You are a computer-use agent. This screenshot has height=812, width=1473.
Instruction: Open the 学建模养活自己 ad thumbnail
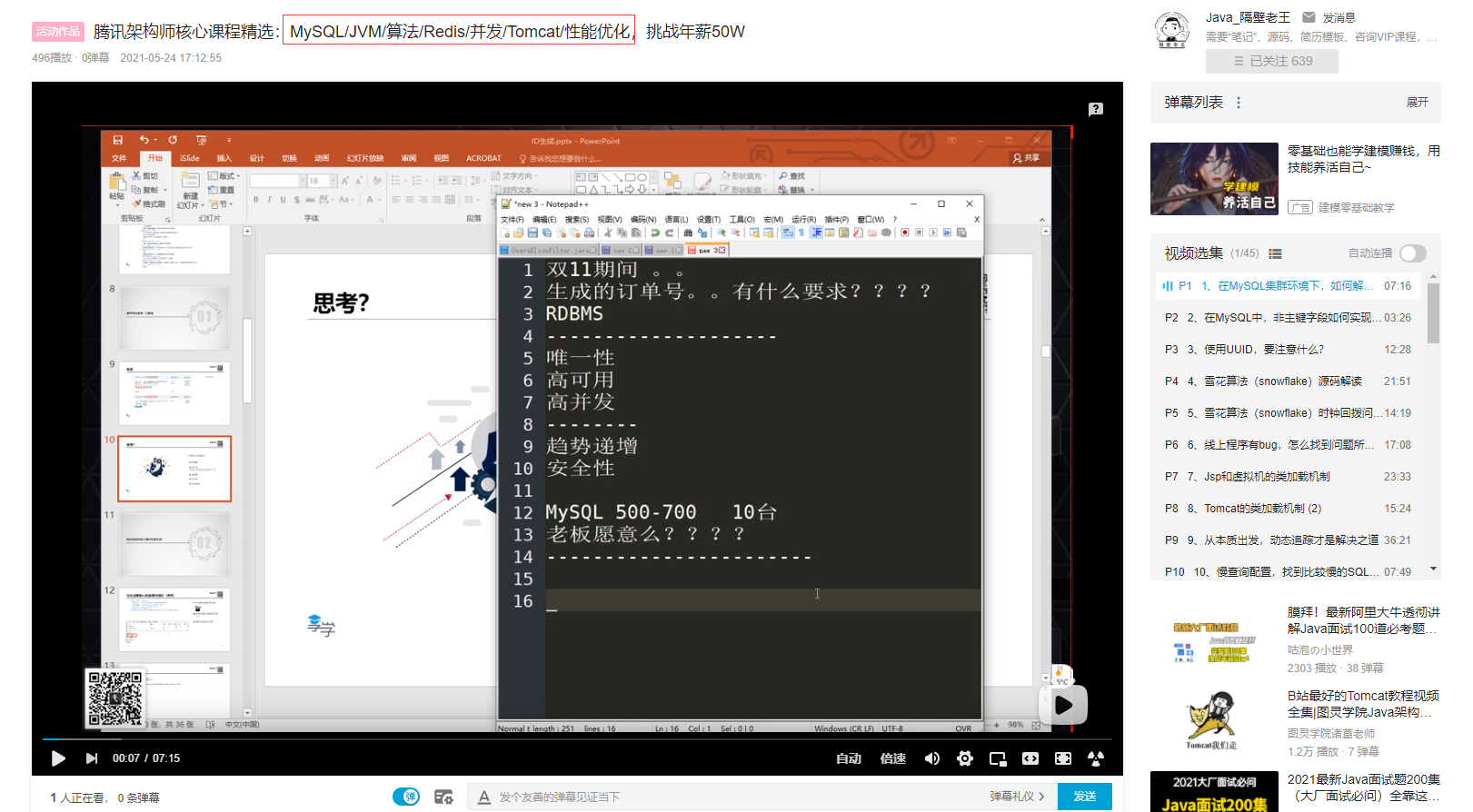point(1214,179)
